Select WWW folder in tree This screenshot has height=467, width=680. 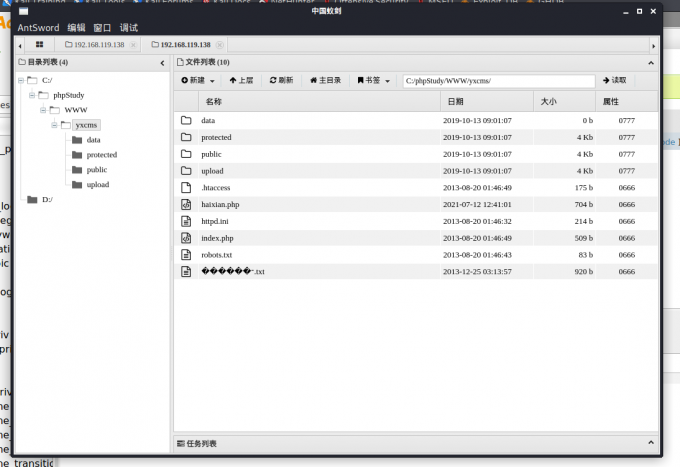[x=76, y=110]
